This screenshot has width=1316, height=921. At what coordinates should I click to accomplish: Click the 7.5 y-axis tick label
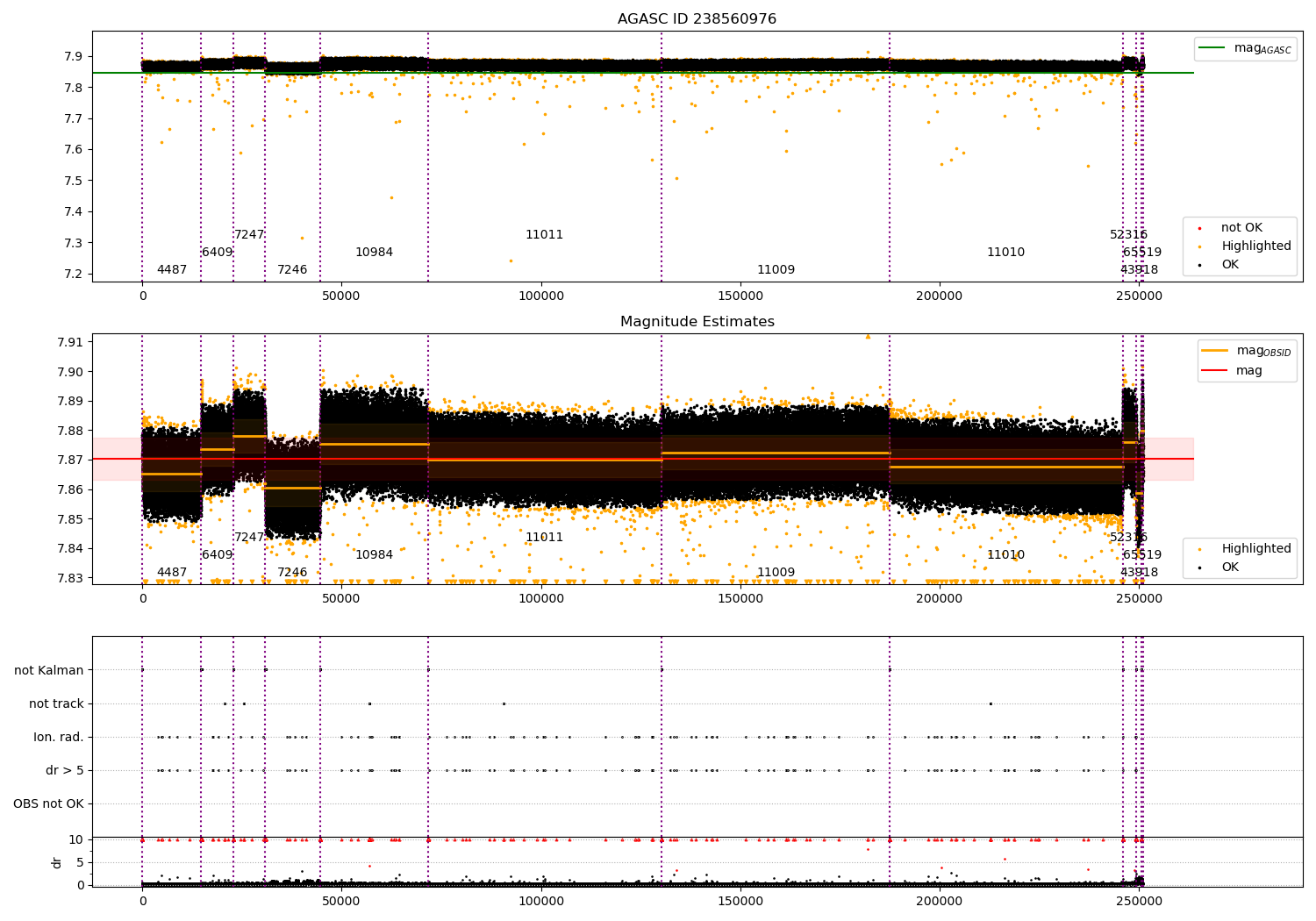[73, 181]
